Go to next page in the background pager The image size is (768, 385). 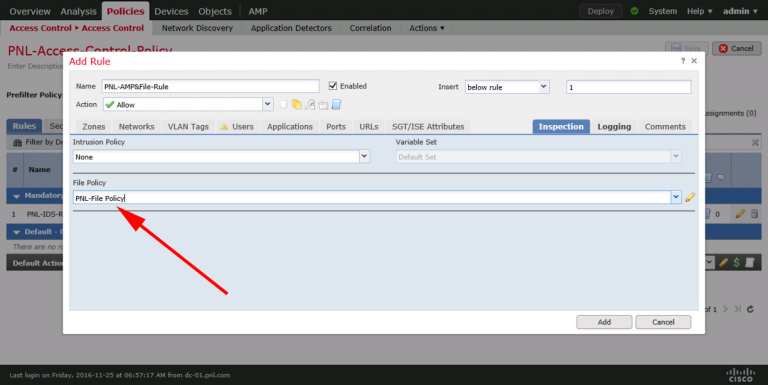[x=725, y=309]
